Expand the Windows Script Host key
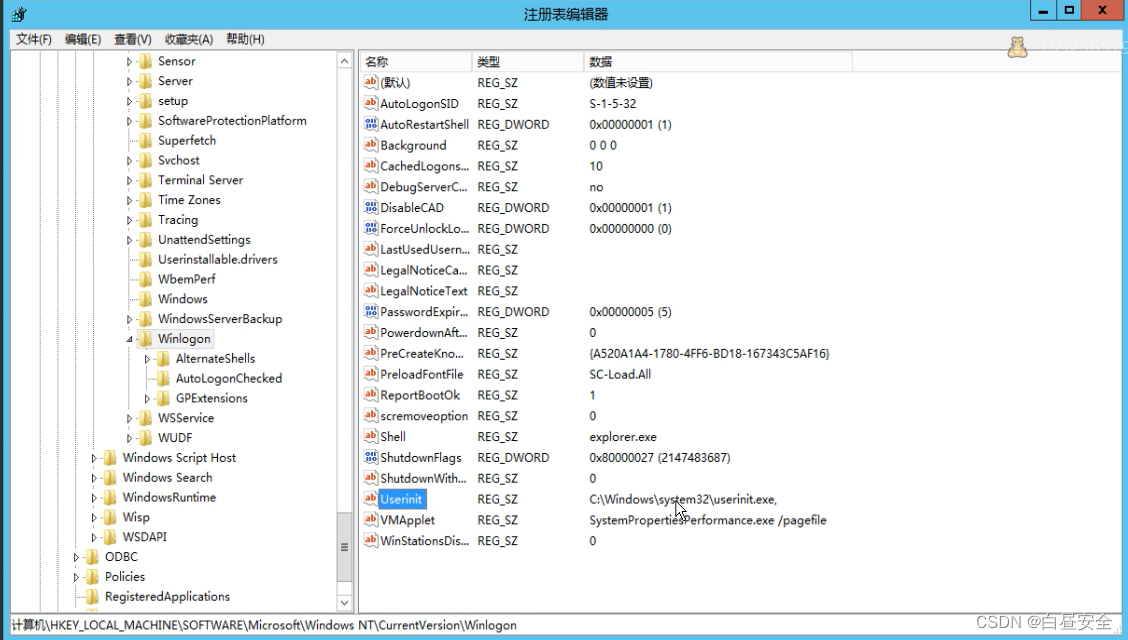 [x=94, y=457]
